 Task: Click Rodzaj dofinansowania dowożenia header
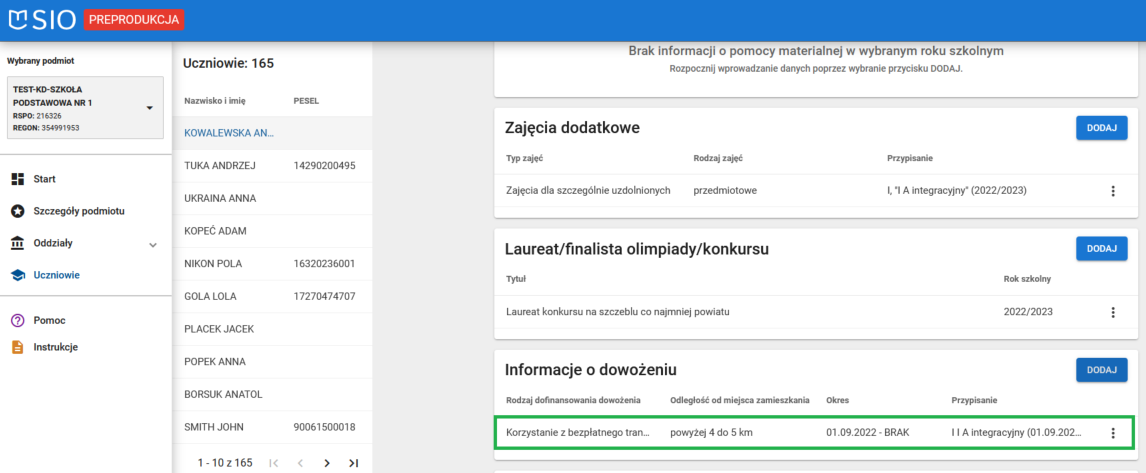tap(573, 400)
